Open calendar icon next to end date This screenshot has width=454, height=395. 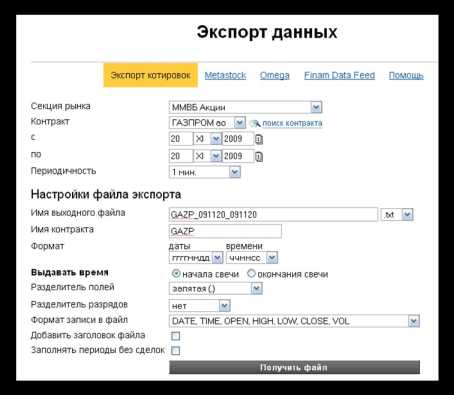point(259,156)
